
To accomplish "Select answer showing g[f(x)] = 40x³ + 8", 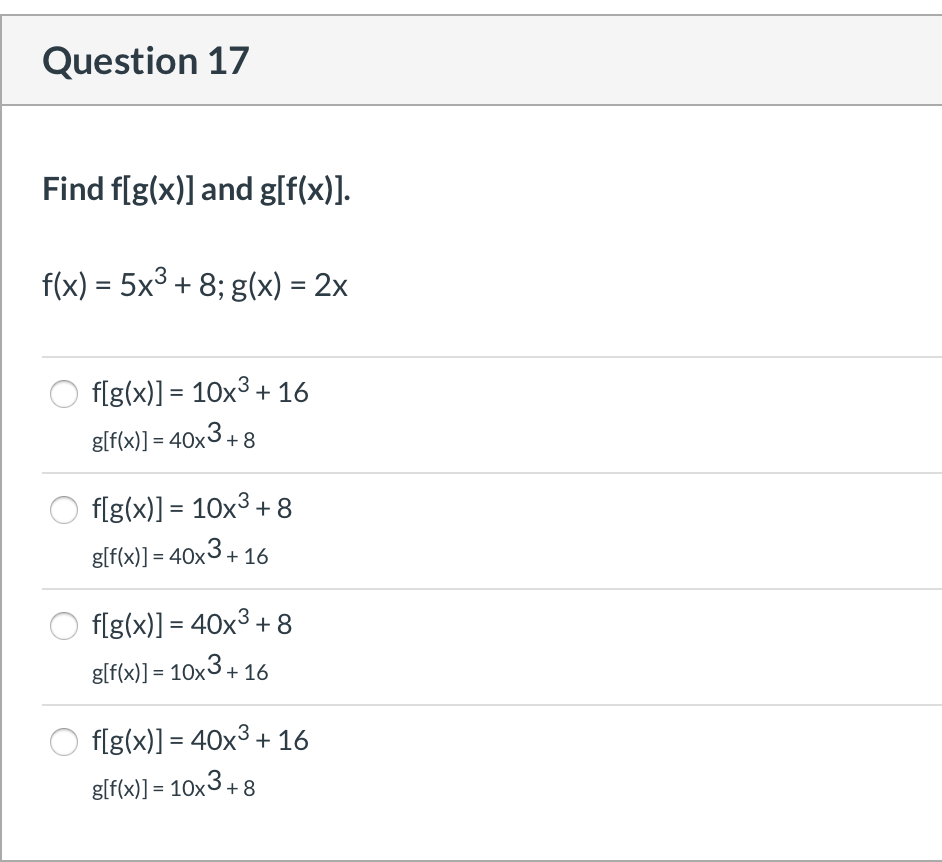I will tap(64, 394).
